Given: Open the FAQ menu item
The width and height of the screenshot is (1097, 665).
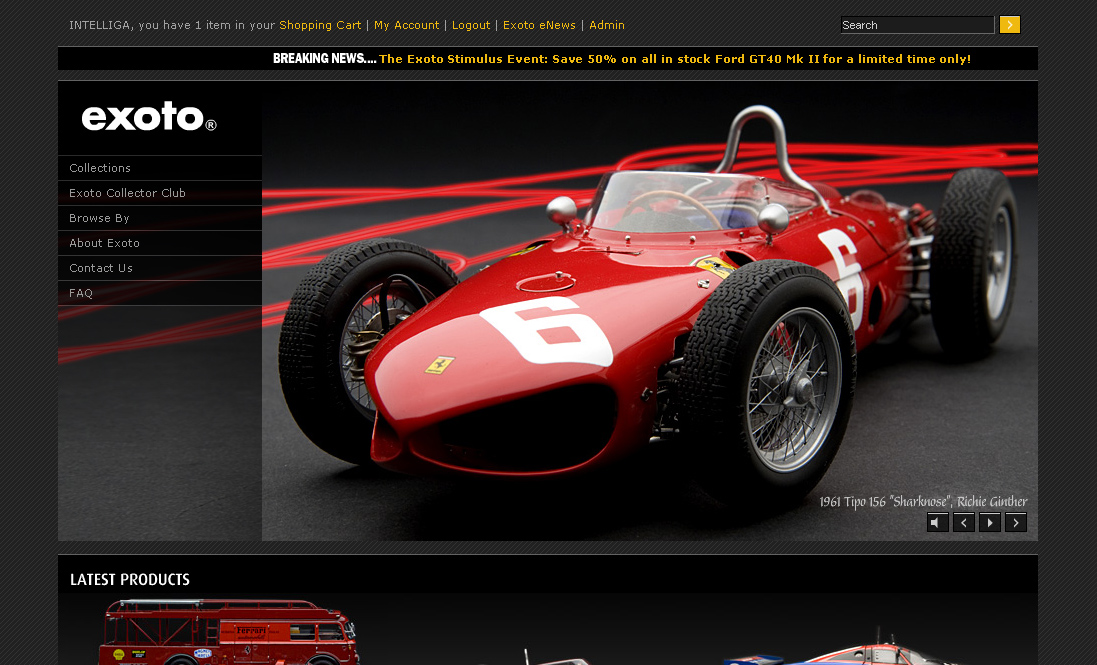Looking at the screenshot, I should 81,293.
